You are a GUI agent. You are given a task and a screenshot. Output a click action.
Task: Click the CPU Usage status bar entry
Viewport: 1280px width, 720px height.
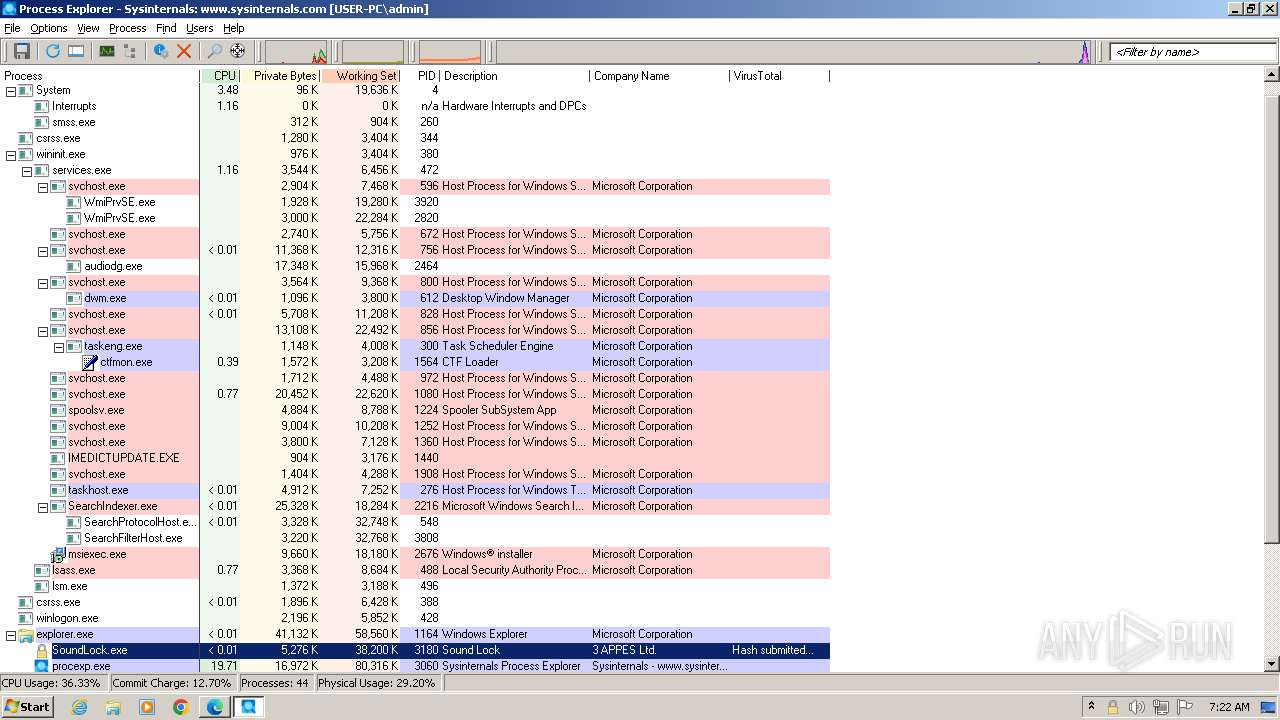coord(52,683)
